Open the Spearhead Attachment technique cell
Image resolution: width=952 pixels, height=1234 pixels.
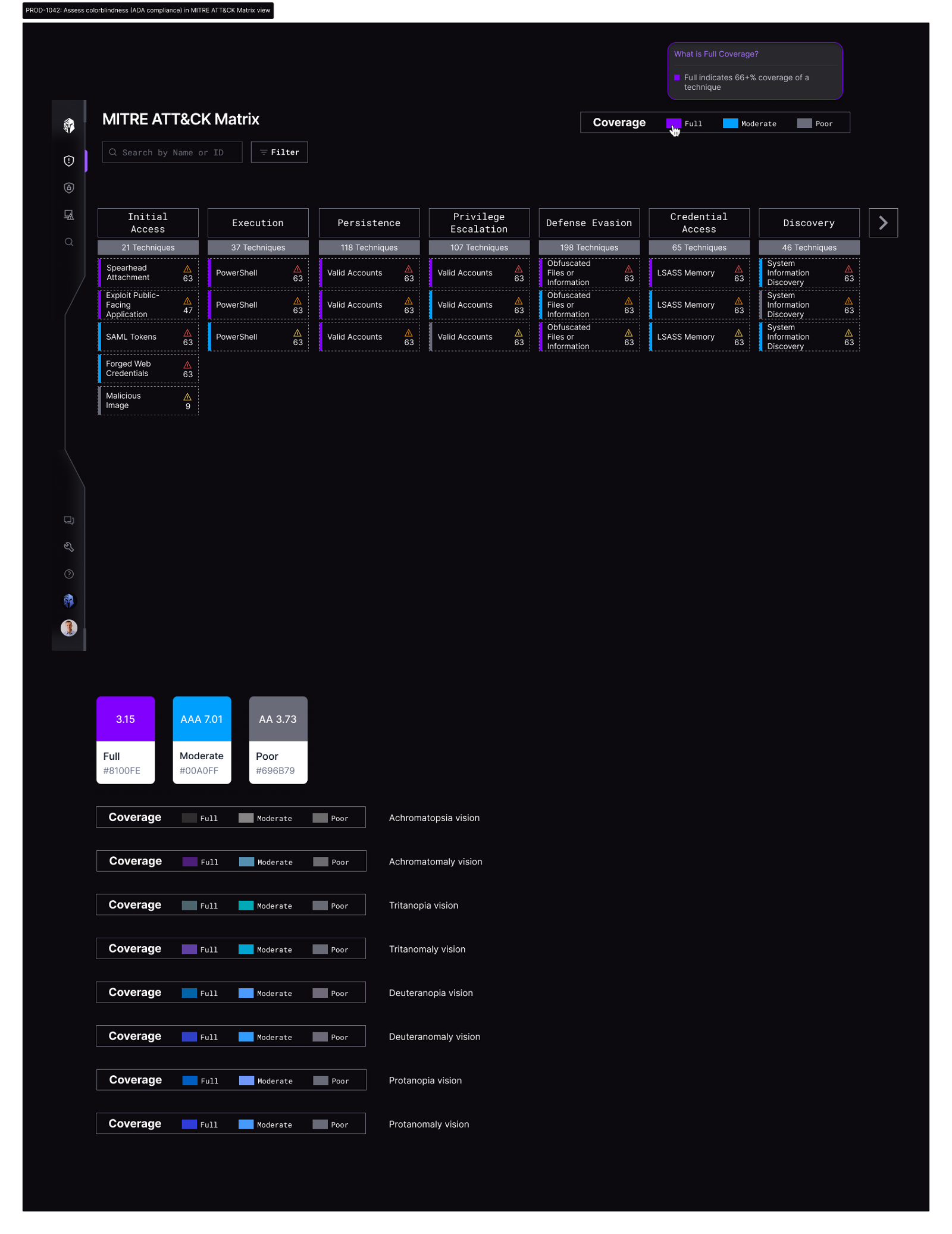[x=148, y=273]
